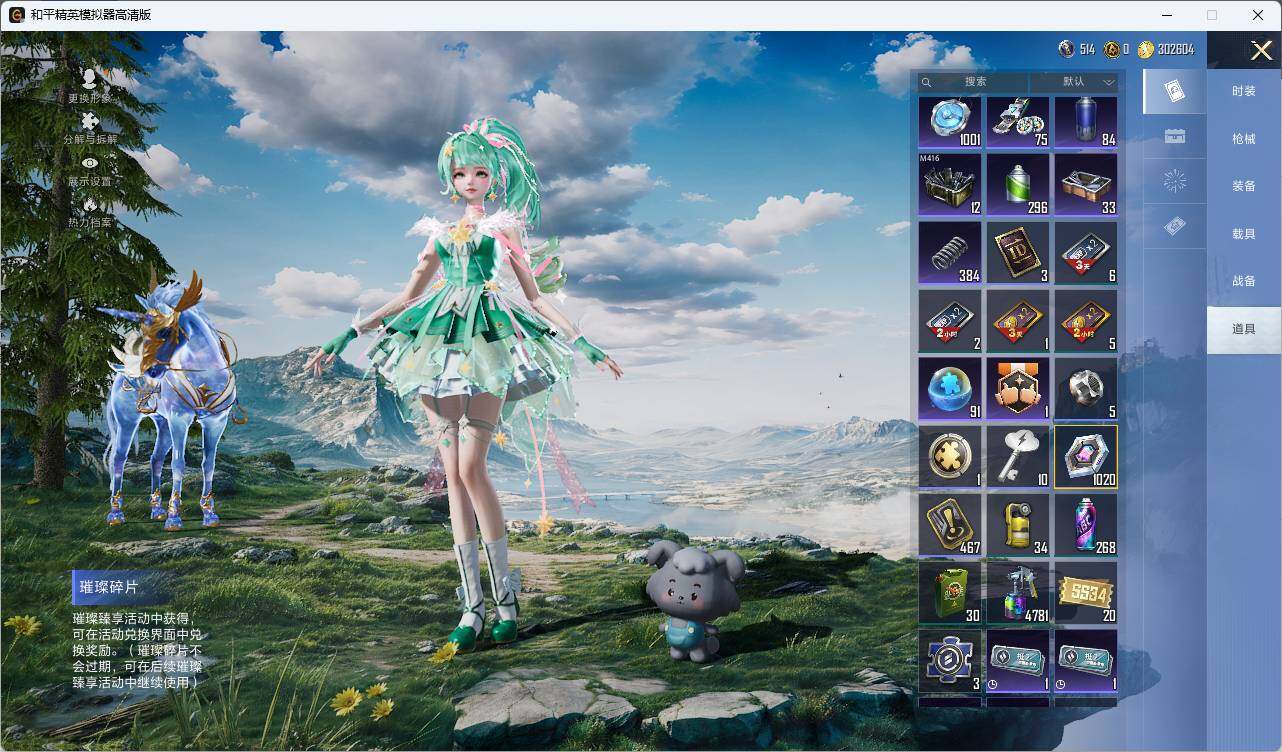Select the 璀璨碎片 item with count 1020
The width and height of the screenshot is (1282, 752).
1086,456
